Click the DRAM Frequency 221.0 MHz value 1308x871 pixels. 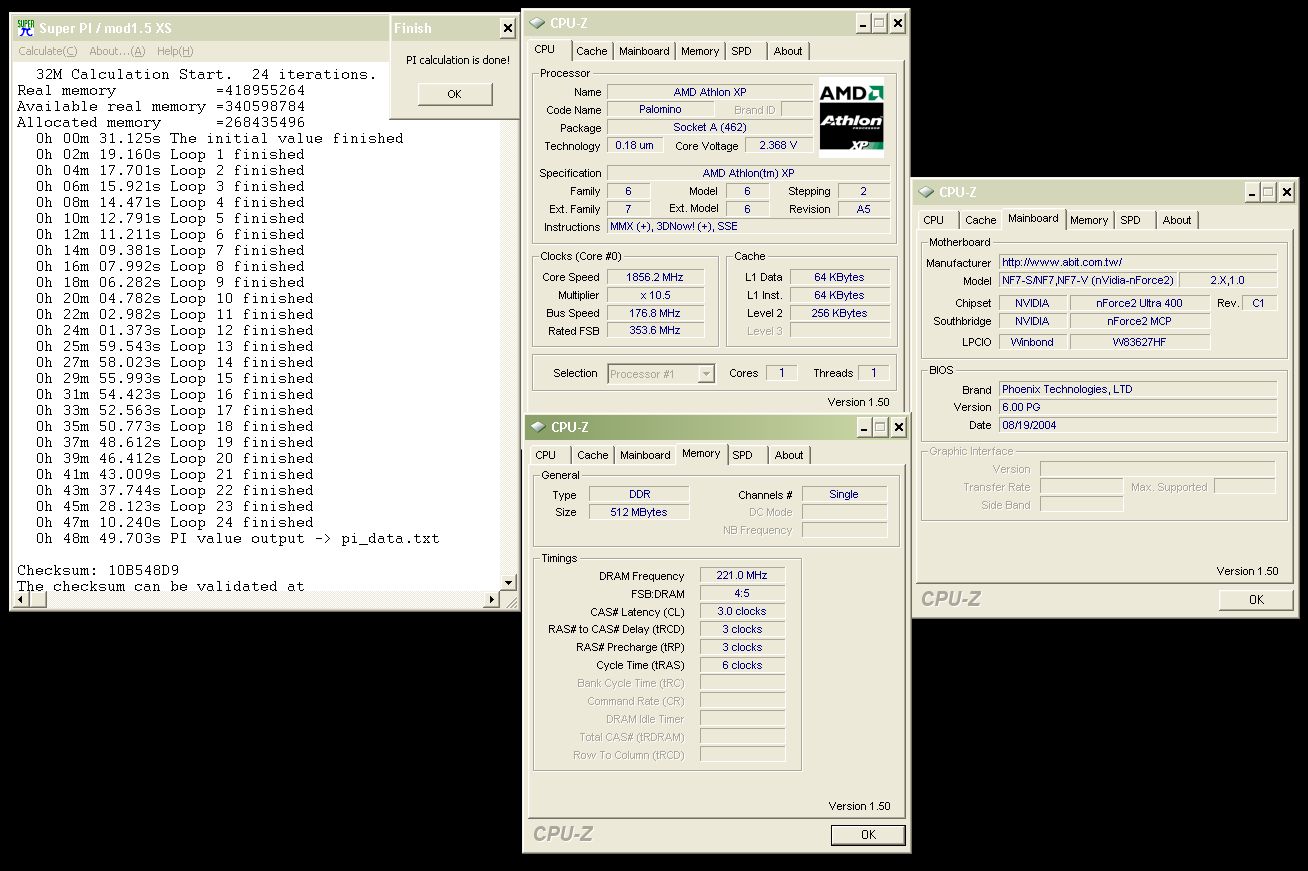(742, 575)
